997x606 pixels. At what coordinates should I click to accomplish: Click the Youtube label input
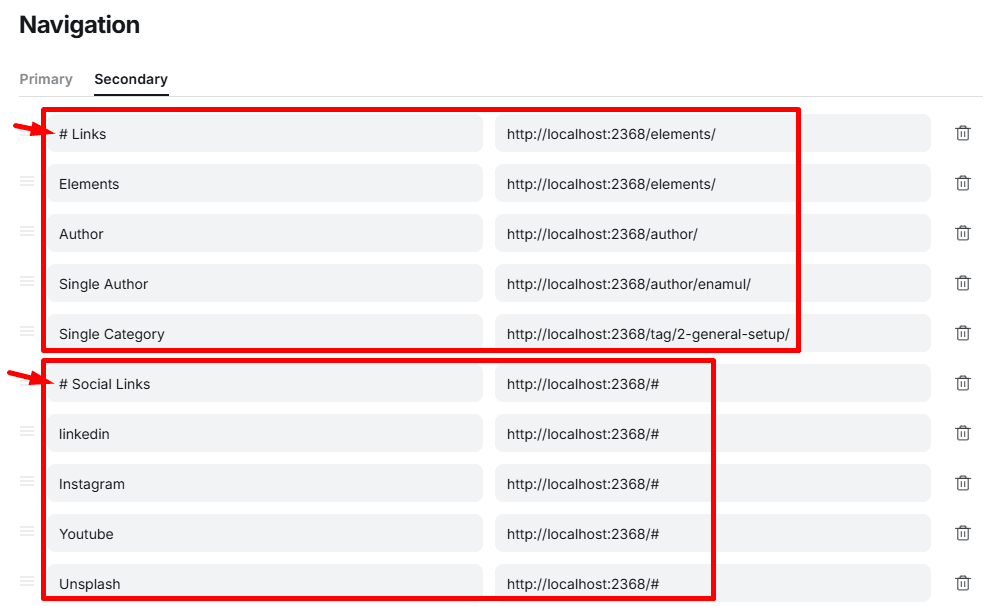click(265, 534)
